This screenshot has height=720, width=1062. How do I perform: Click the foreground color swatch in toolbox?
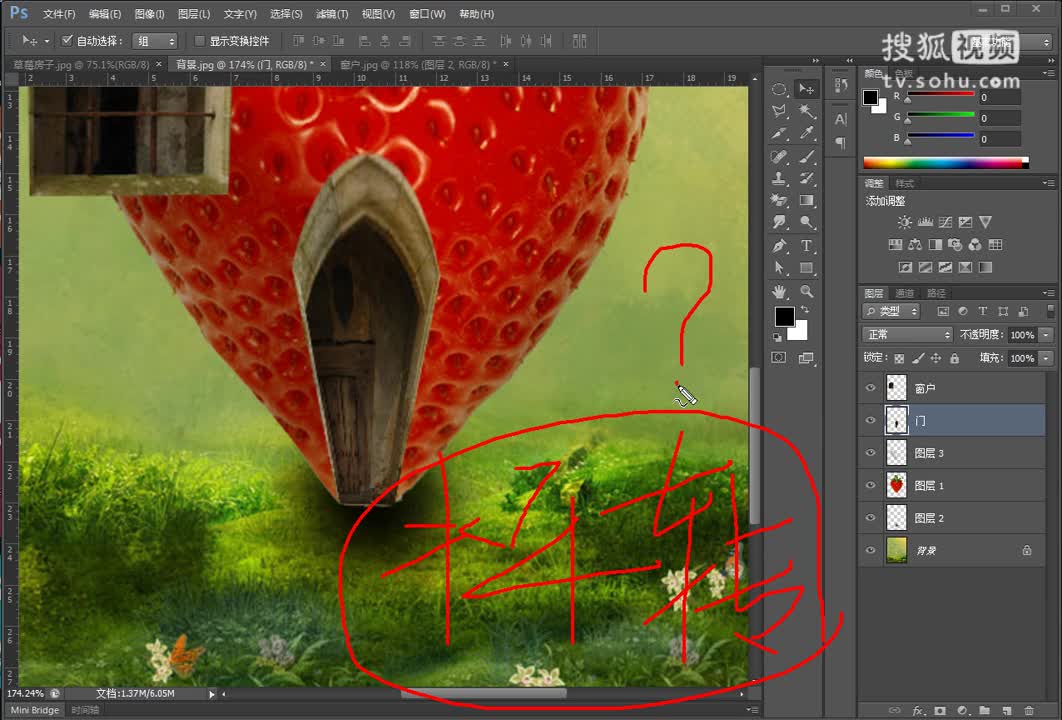(x=784, y=316)
